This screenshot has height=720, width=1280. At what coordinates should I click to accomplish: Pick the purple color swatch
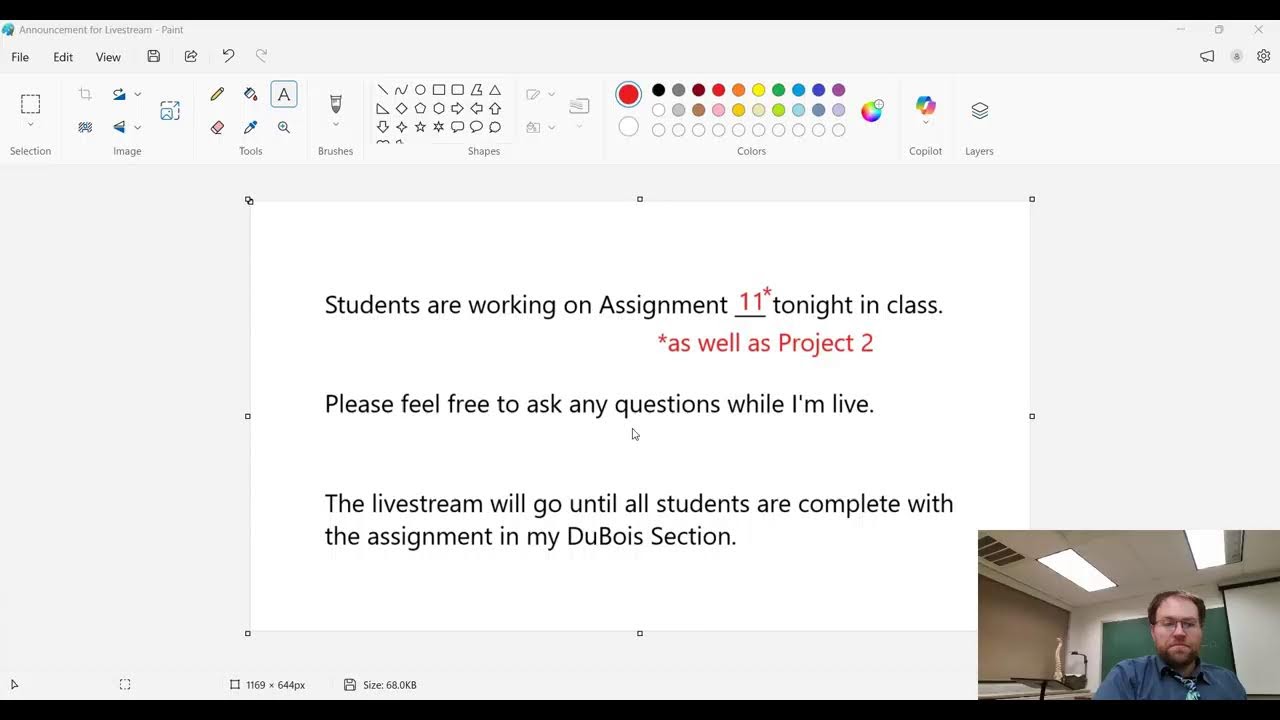pos(838,90)
